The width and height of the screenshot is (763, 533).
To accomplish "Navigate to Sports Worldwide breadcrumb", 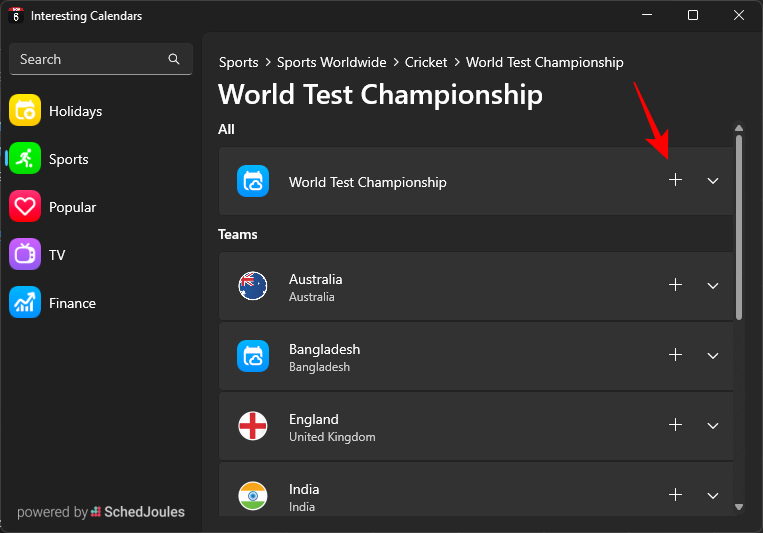I will 331,62.
